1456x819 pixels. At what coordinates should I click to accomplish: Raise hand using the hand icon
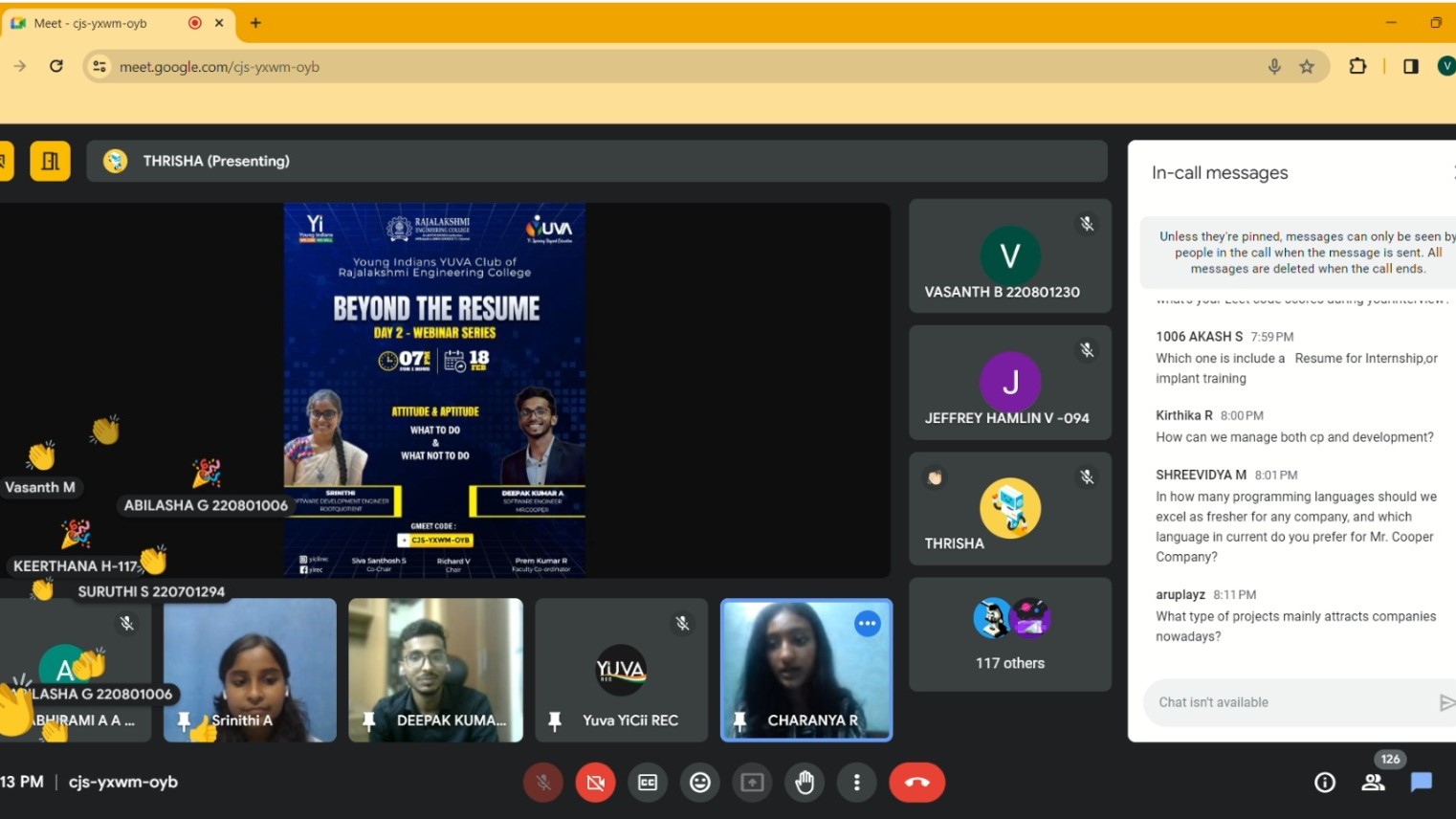click(805, 783)
